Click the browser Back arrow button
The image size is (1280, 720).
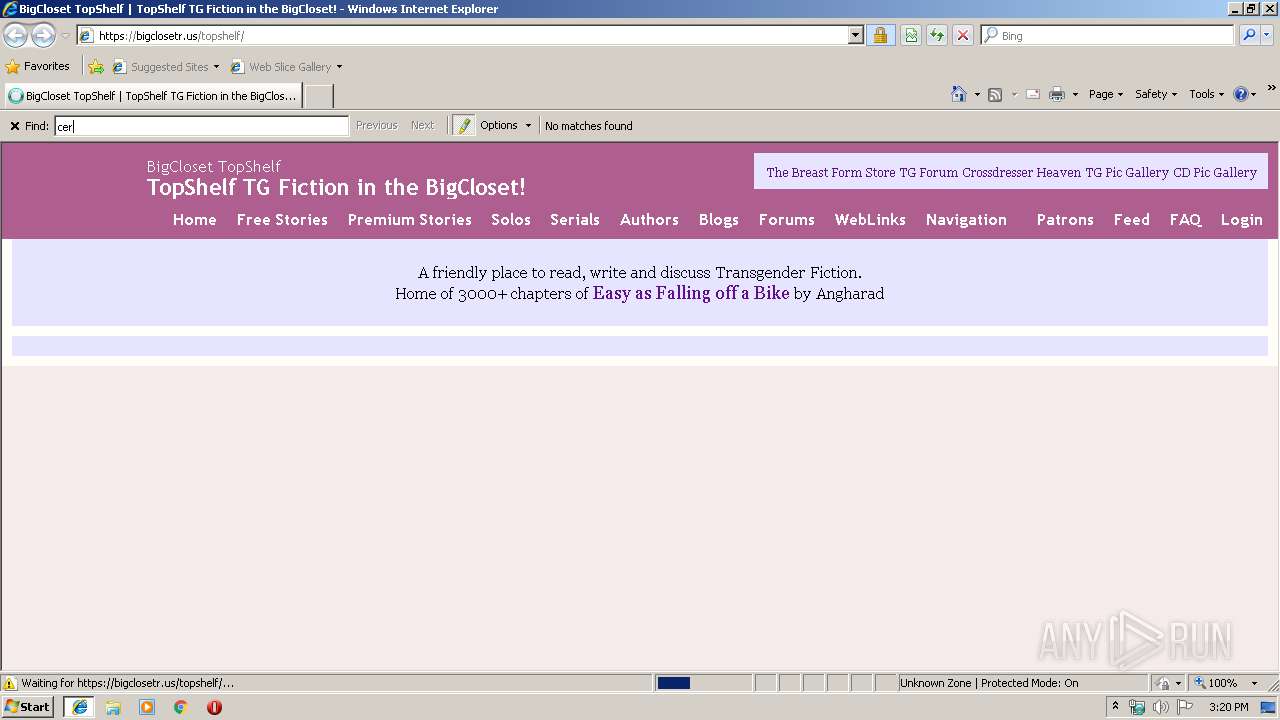coord(16,36)
